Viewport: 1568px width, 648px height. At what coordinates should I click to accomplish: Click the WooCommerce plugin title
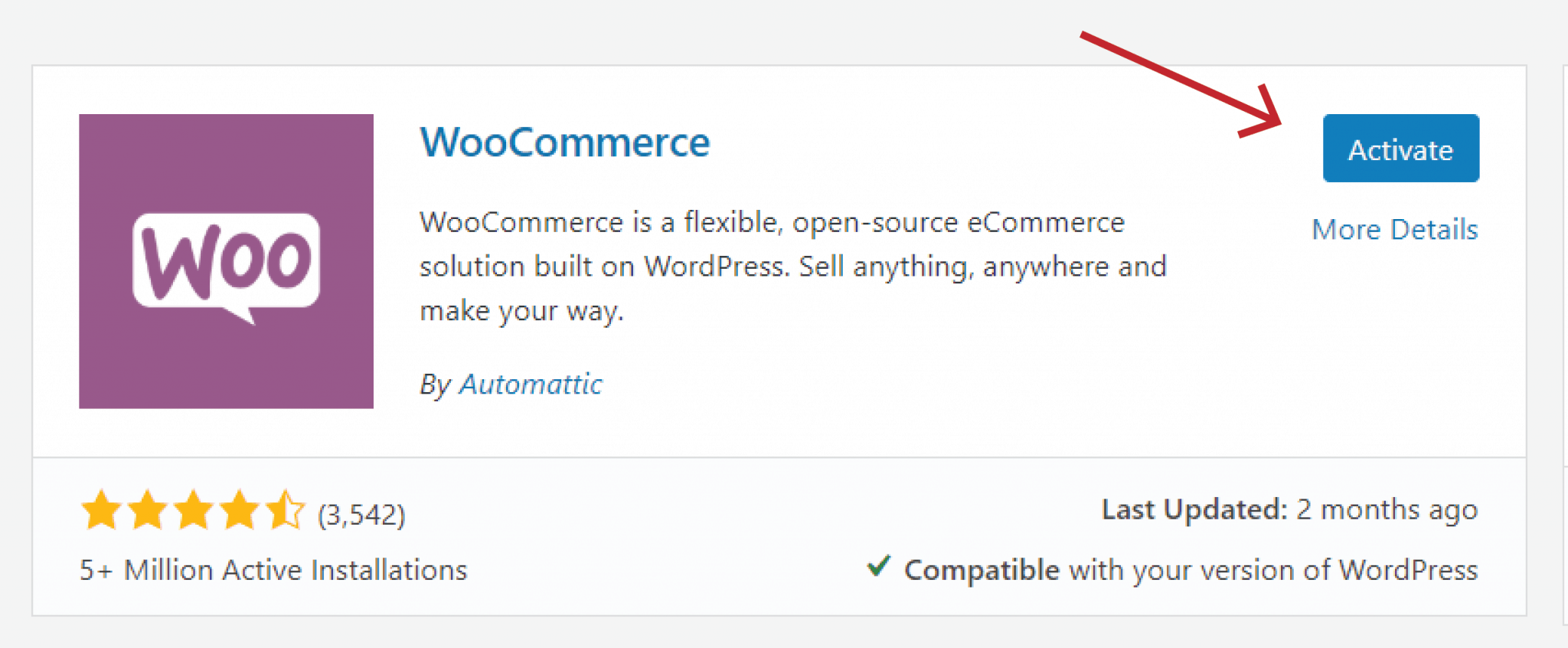click(565, 142)
